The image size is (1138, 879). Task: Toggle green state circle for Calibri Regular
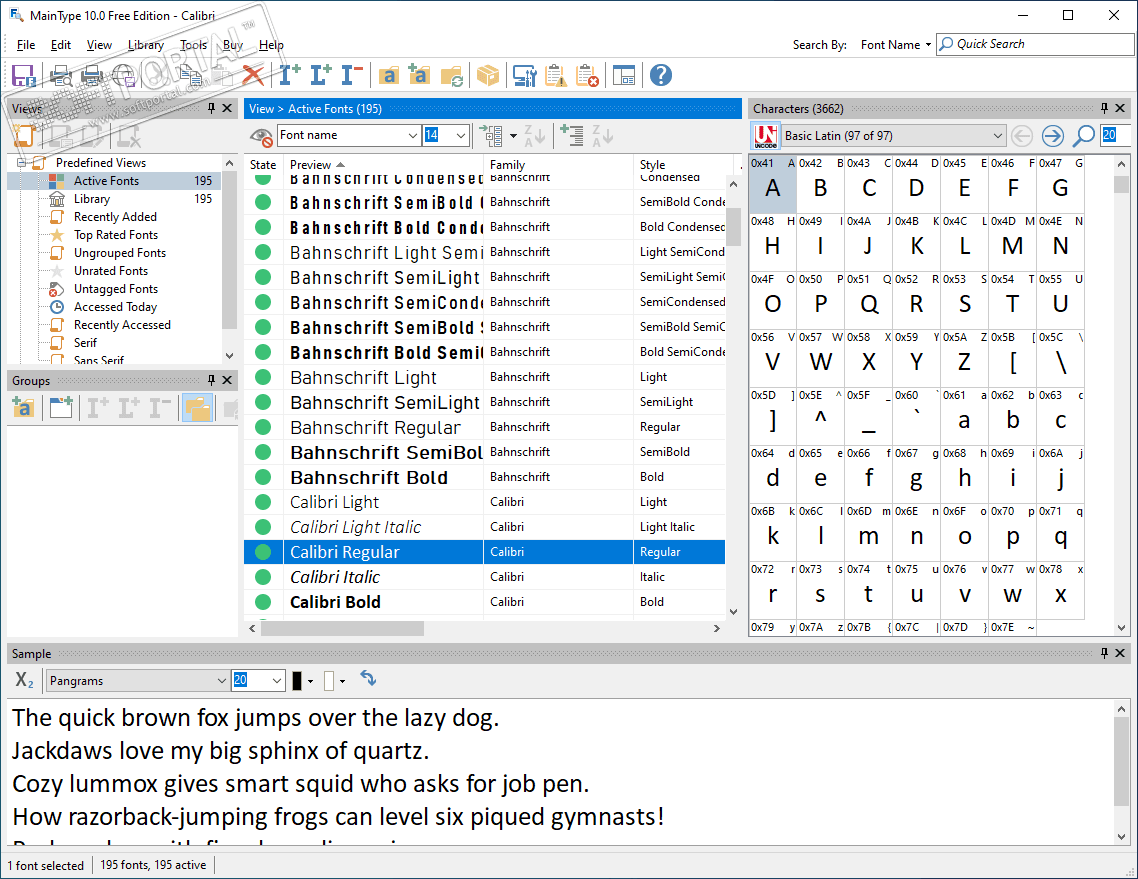(x=263, y=552)
